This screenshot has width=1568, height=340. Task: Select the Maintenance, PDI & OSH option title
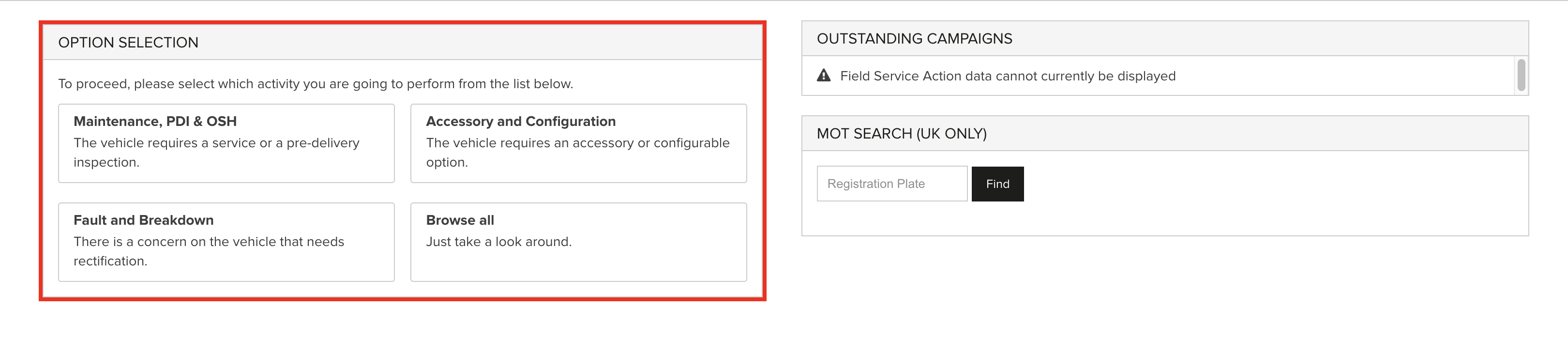tap(155, 121)
